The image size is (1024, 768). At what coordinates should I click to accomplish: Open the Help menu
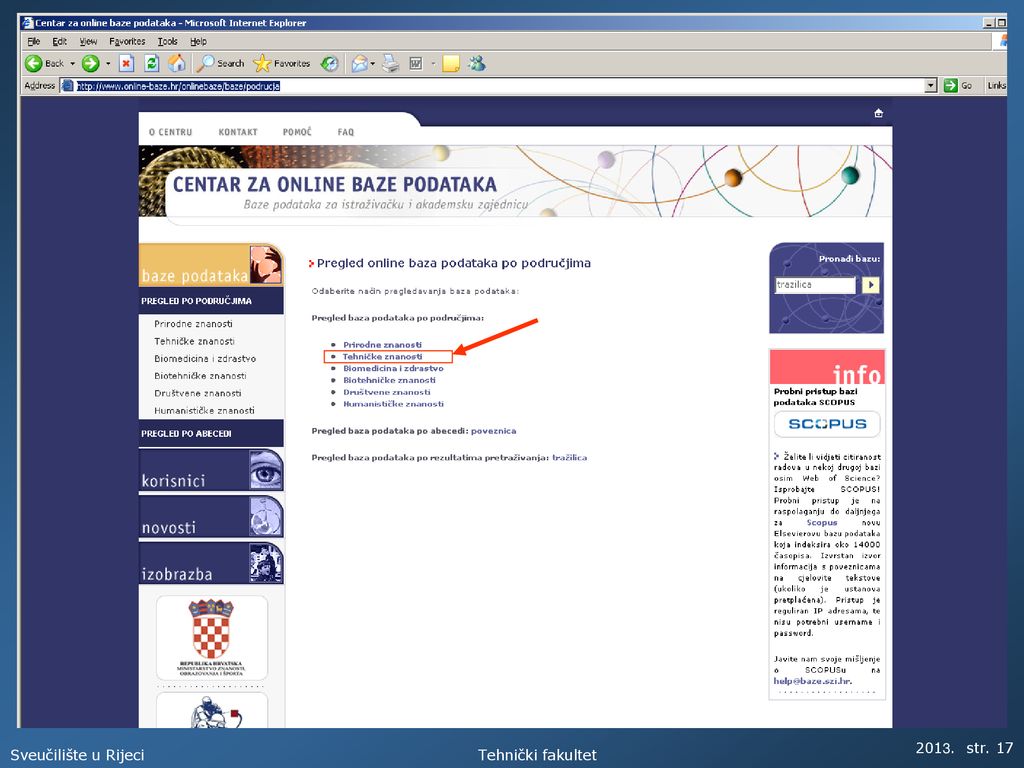198,41
